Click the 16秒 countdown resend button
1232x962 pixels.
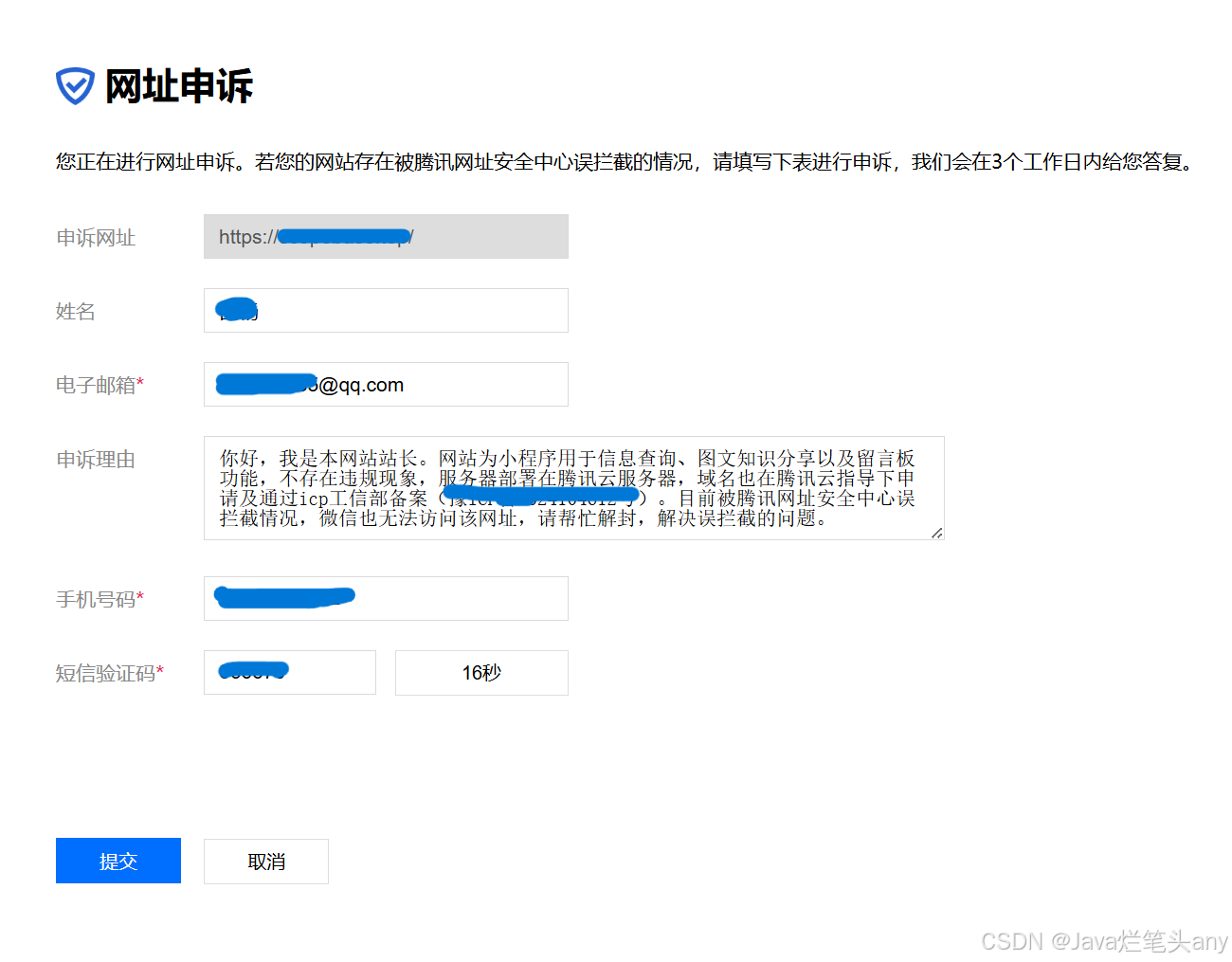[x=481, y=673]
